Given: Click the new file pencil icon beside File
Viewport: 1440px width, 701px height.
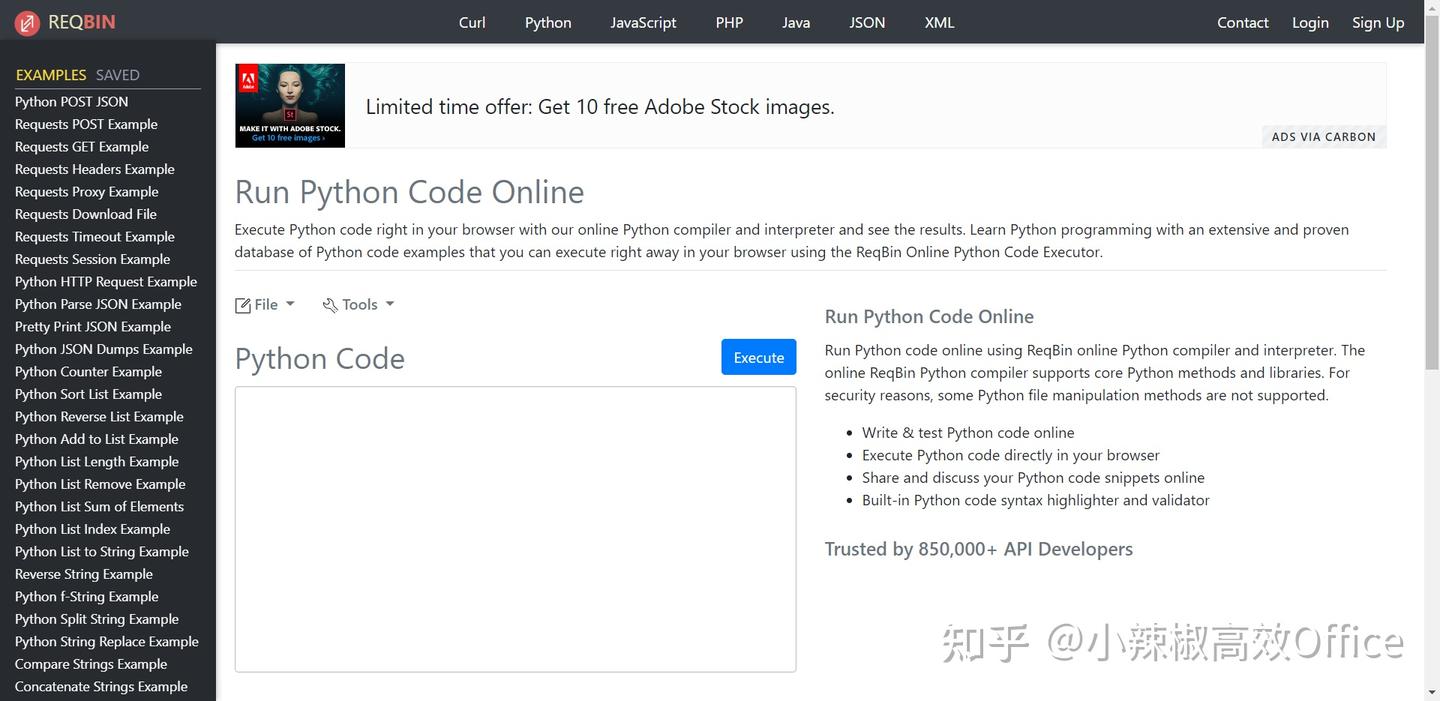Looking at the screenshot, I should click(x=242, y=303).
